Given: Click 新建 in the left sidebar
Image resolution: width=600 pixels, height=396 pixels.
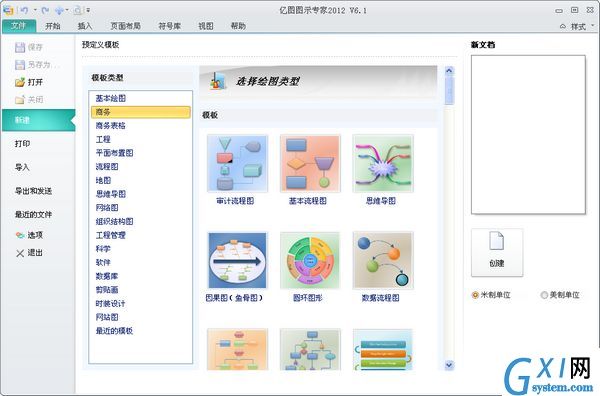Looking at the screenshot, I should tap(38, 120).
